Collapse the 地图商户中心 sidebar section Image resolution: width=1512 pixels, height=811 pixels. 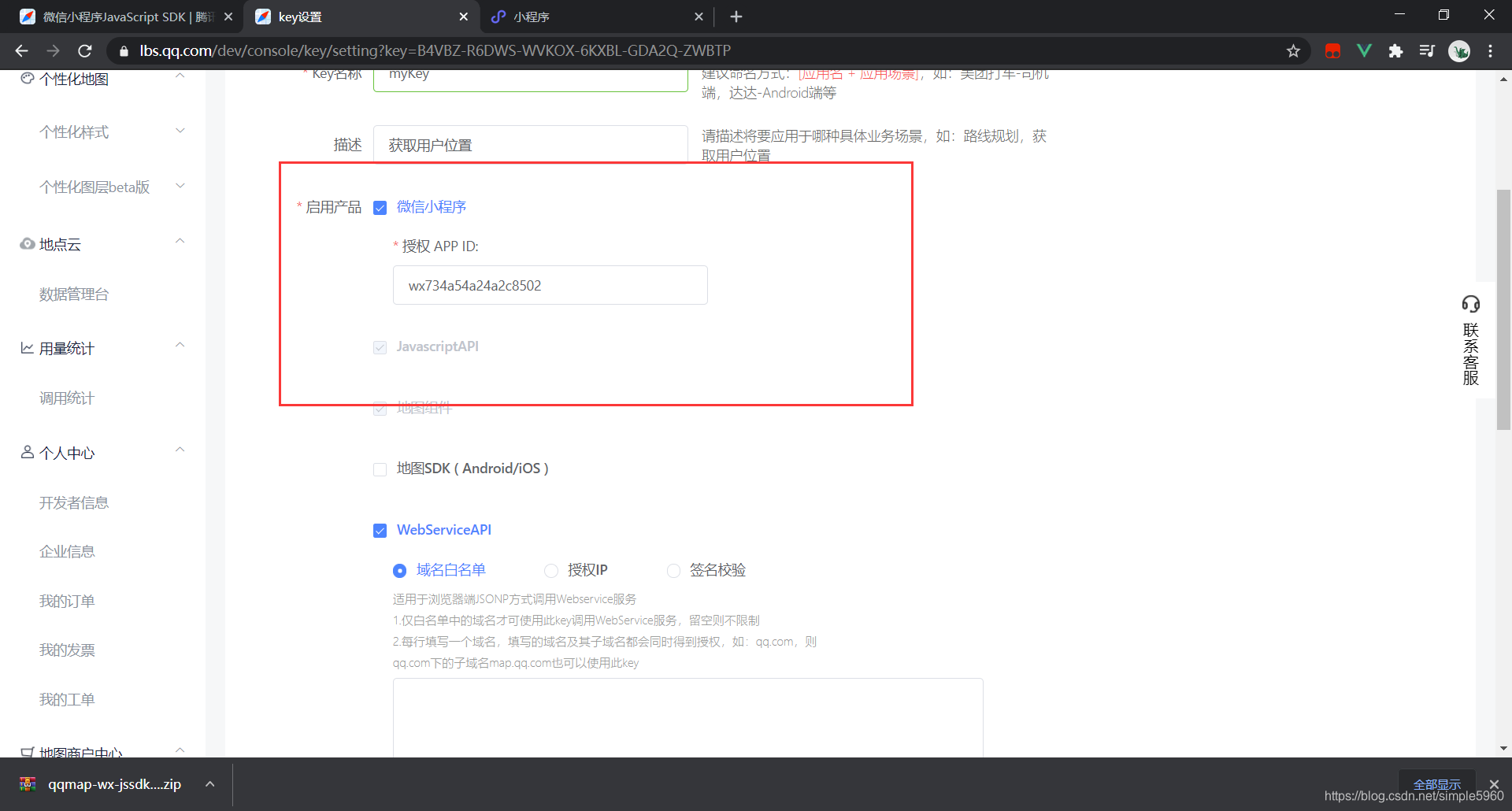[x=180, y=750]
